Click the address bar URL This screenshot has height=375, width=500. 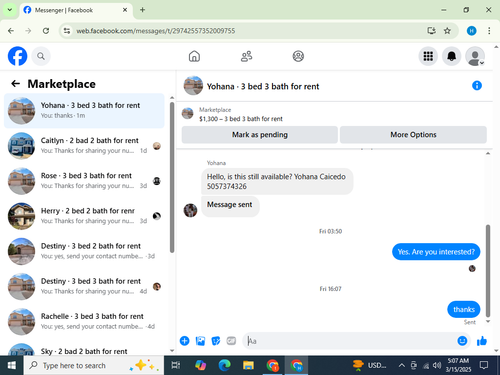156,31
